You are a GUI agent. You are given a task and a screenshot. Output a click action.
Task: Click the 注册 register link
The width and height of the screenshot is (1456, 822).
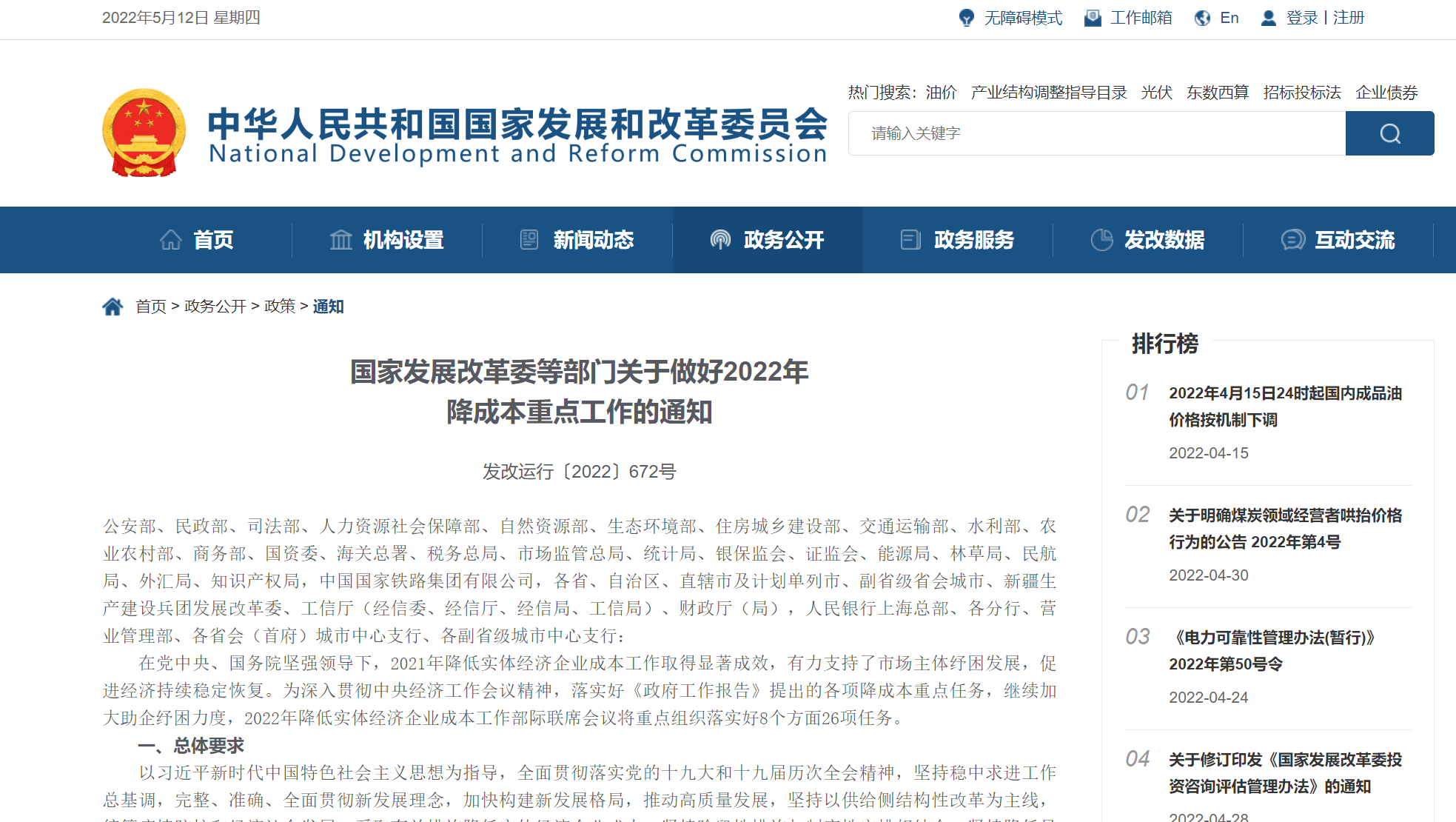(x=1349, y=18)
